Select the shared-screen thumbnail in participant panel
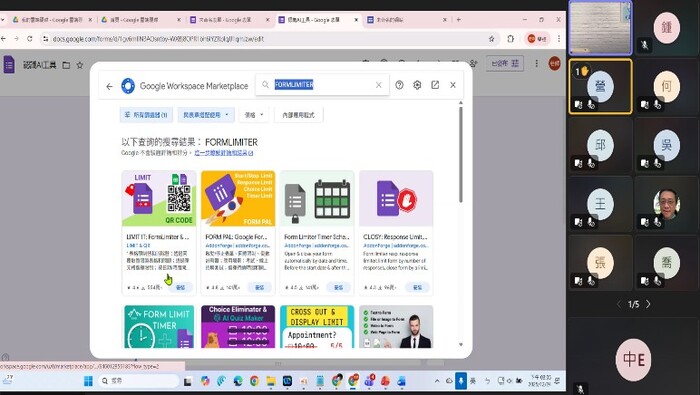Viewport: 700px width, 395px height. coord(600,28)
